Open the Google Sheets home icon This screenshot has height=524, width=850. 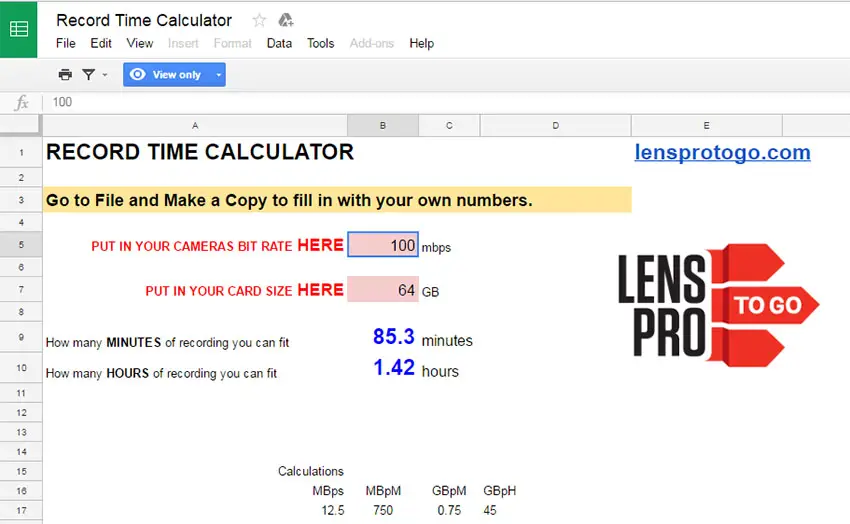click(x=18, y=29)
